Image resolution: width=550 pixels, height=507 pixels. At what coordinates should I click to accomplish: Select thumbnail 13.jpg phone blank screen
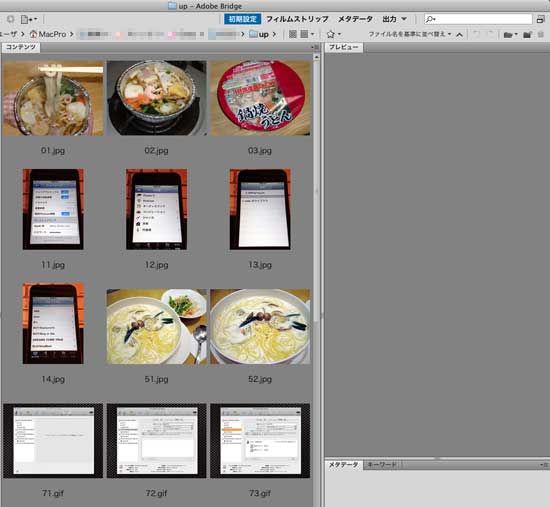[x=260, y=209]
